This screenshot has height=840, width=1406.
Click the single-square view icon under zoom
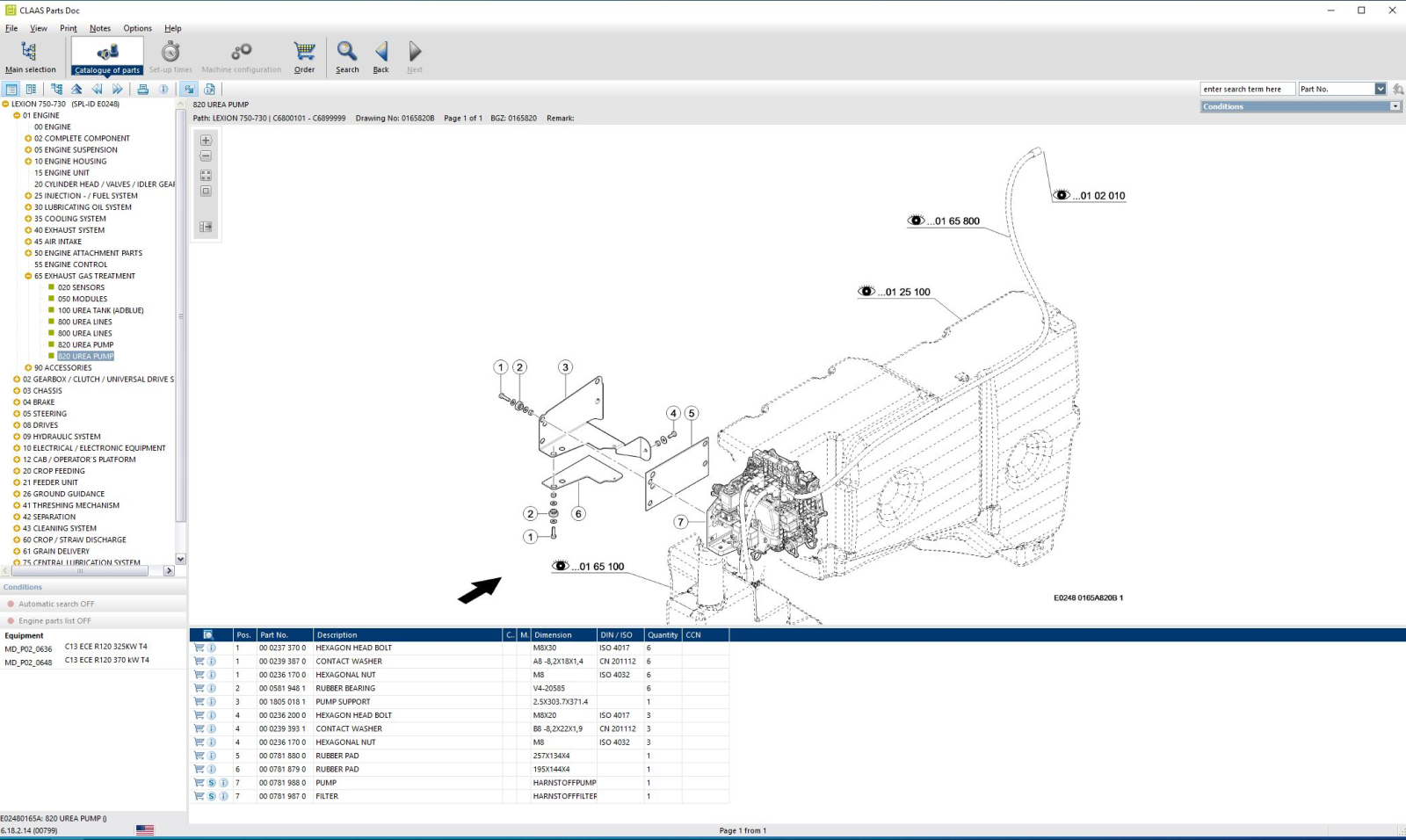(206, 192)
